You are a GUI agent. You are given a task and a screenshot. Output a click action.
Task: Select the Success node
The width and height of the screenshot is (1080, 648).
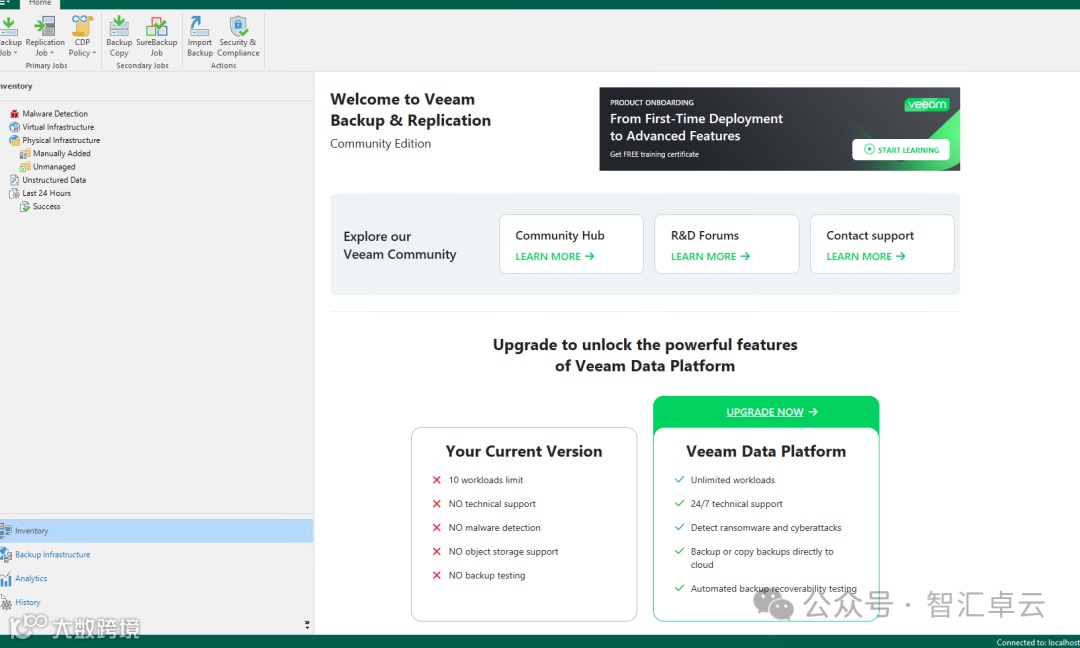tap(46, 207)
